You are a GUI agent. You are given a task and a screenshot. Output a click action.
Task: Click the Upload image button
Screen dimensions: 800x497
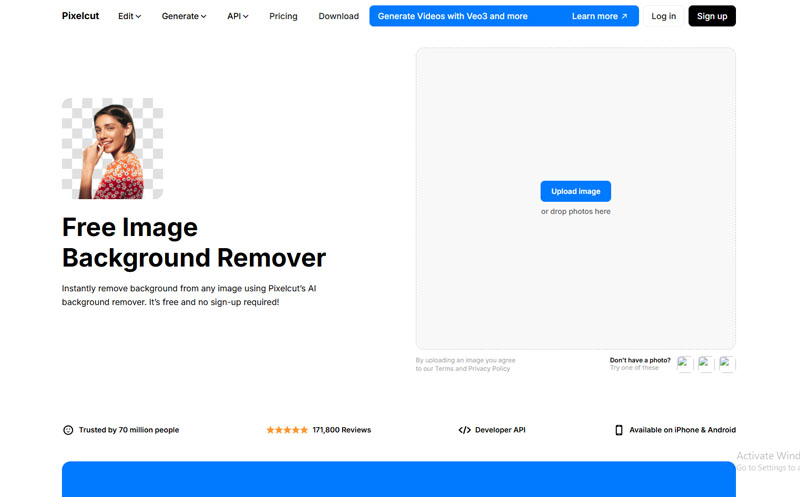(x=576, y=191)
